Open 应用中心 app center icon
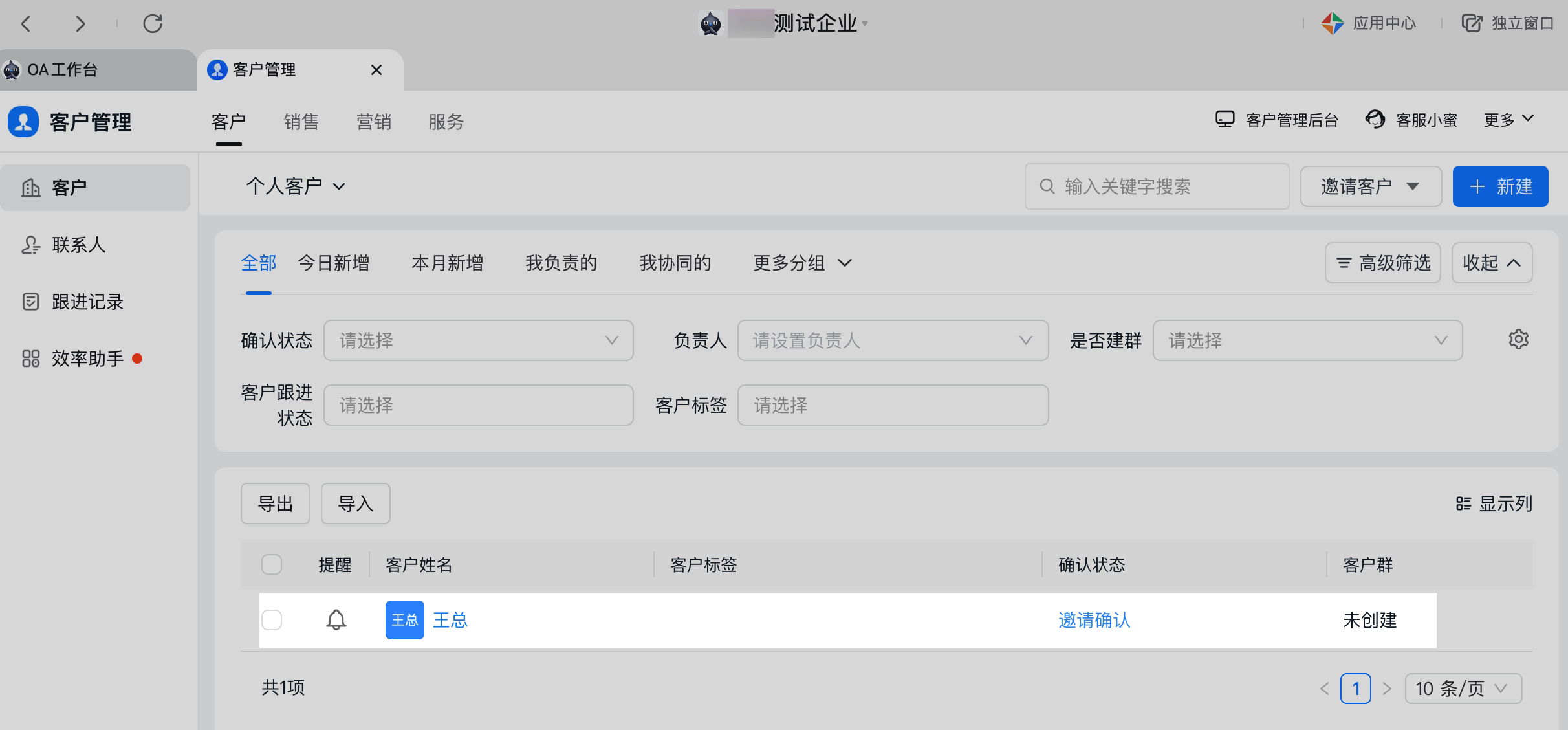The image size is (1568, 730). pyautogui.click(x=1333, y=24)
